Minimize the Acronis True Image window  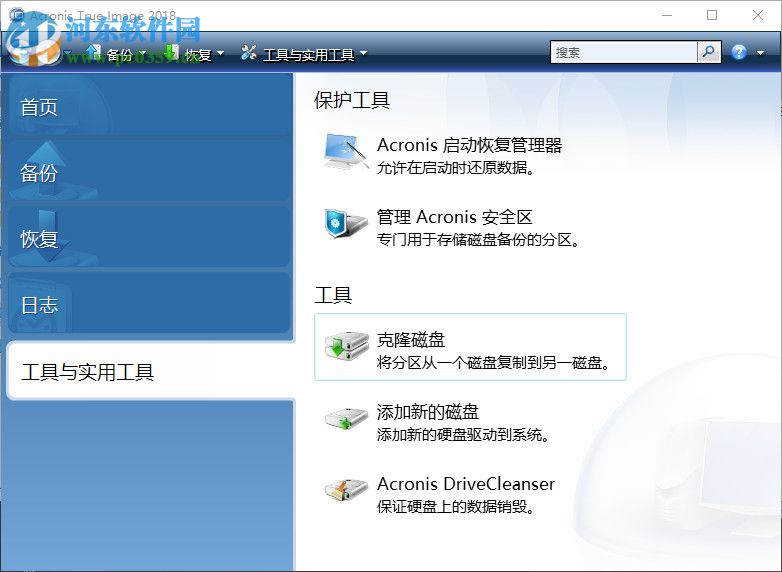[667, 15]
